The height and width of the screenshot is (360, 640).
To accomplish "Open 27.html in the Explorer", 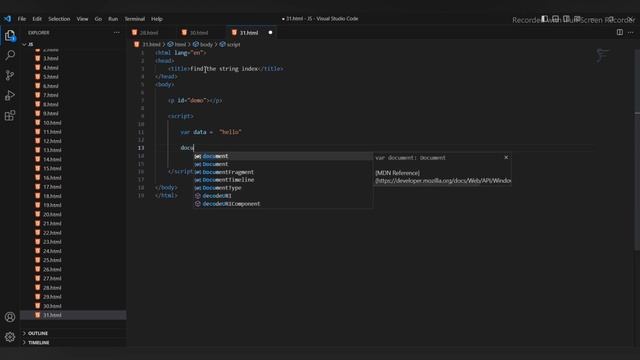I will click(x=52, y=278).
